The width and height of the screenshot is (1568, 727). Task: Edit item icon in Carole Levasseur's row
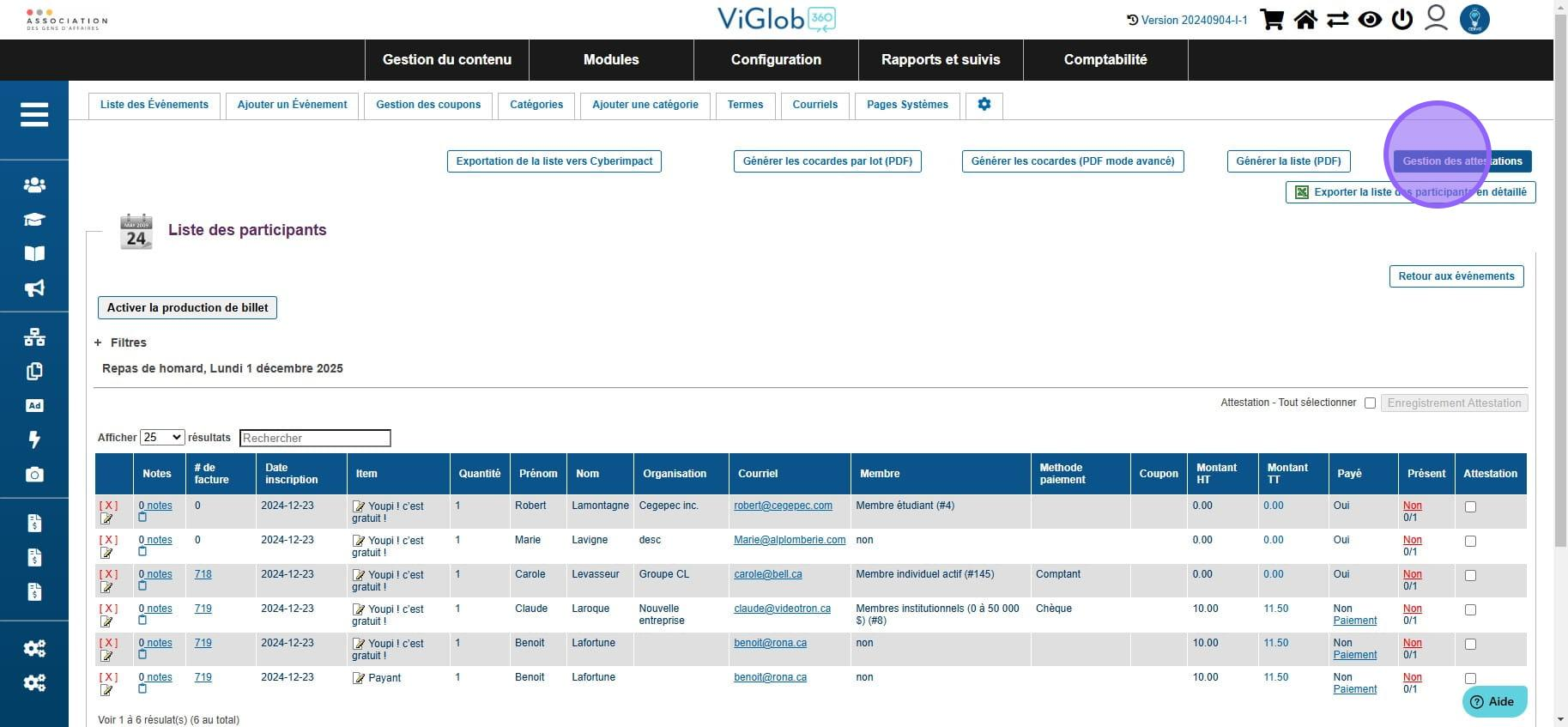pos(359,575)
